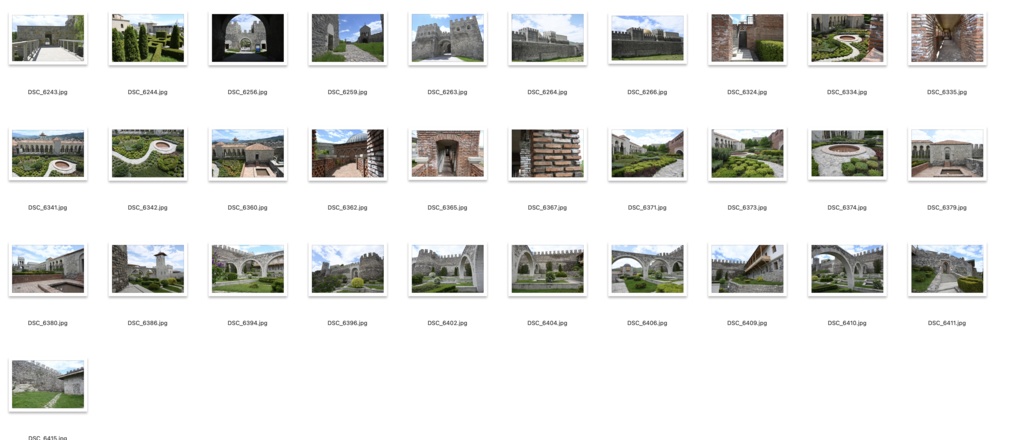This screenshot has width=1024, height=440.
Task: Select the DSC_6264.jpg photo thumbnail
Action: pyautogui.click(x=547, y=38)
